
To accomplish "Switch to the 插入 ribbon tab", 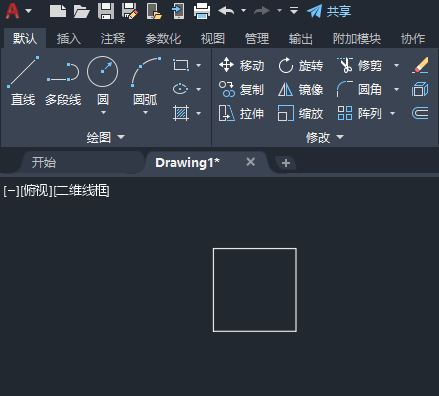I will [69, 39].
